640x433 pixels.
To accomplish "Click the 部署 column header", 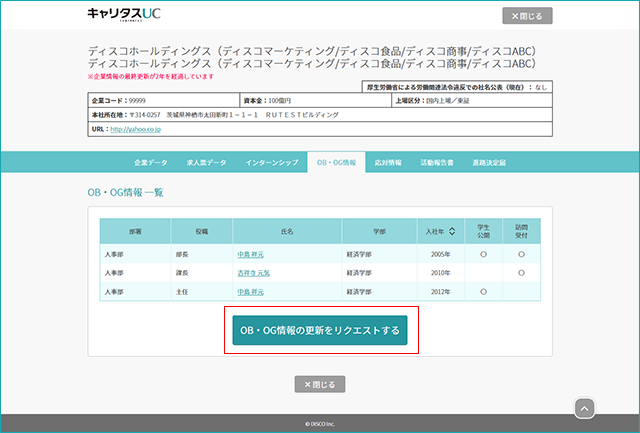I will pyautogui.click(x=135, y=231).
